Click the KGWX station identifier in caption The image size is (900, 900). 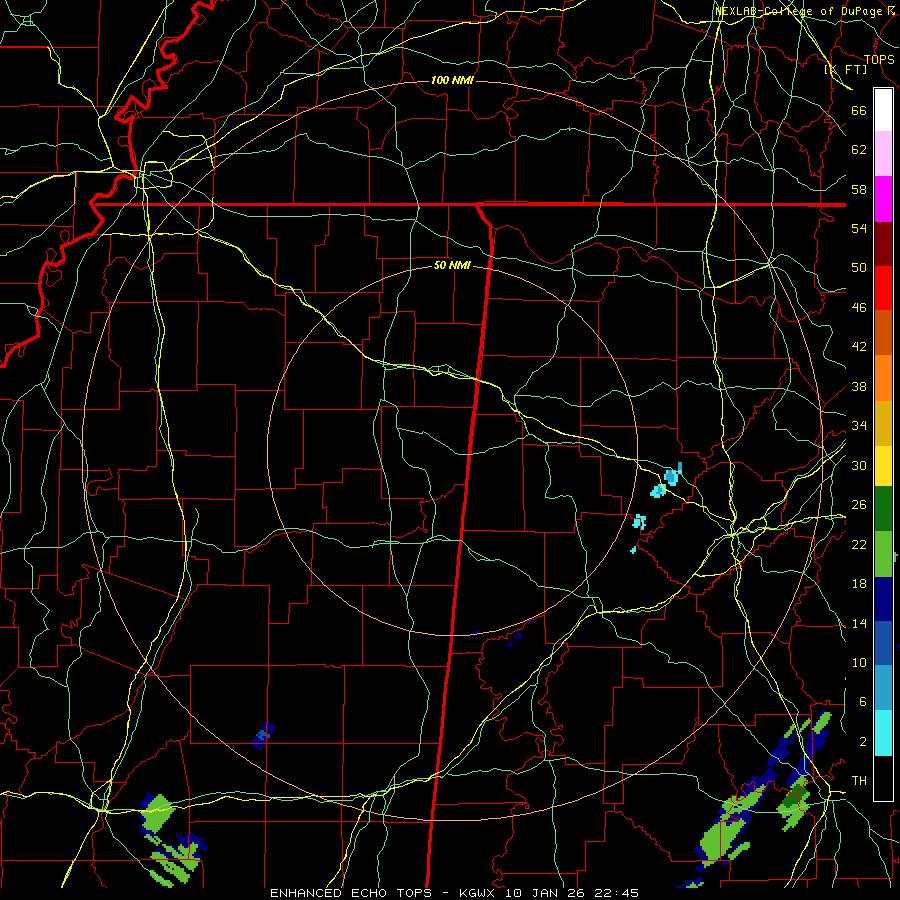[476, 893]
